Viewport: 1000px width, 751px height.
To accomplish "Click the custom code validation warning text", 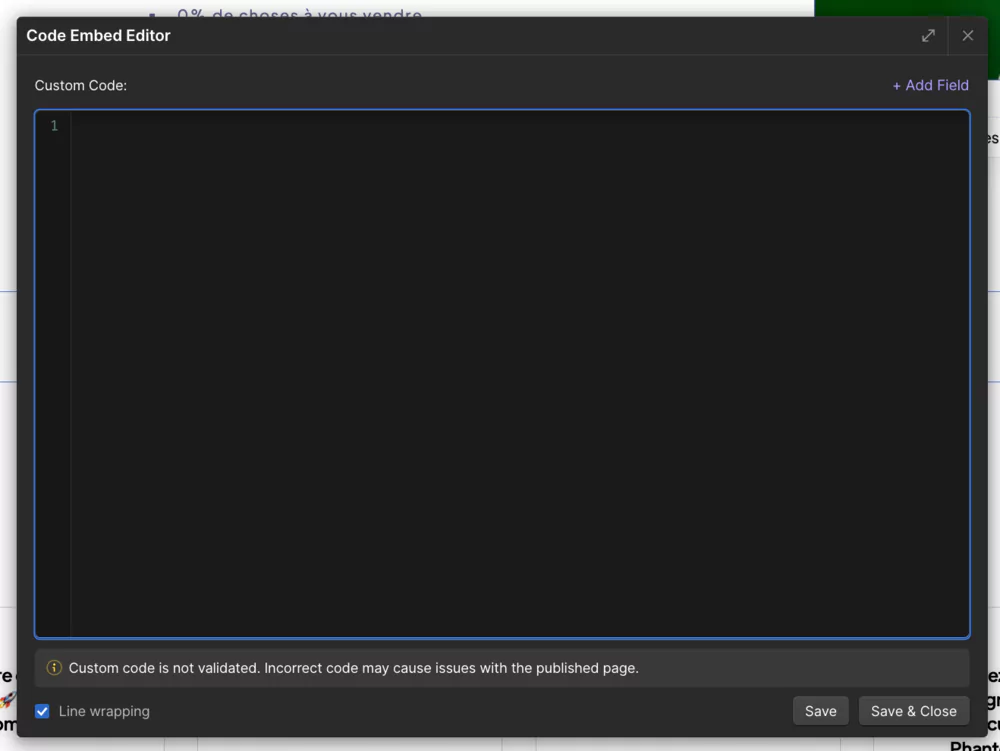I will [353, 667].
